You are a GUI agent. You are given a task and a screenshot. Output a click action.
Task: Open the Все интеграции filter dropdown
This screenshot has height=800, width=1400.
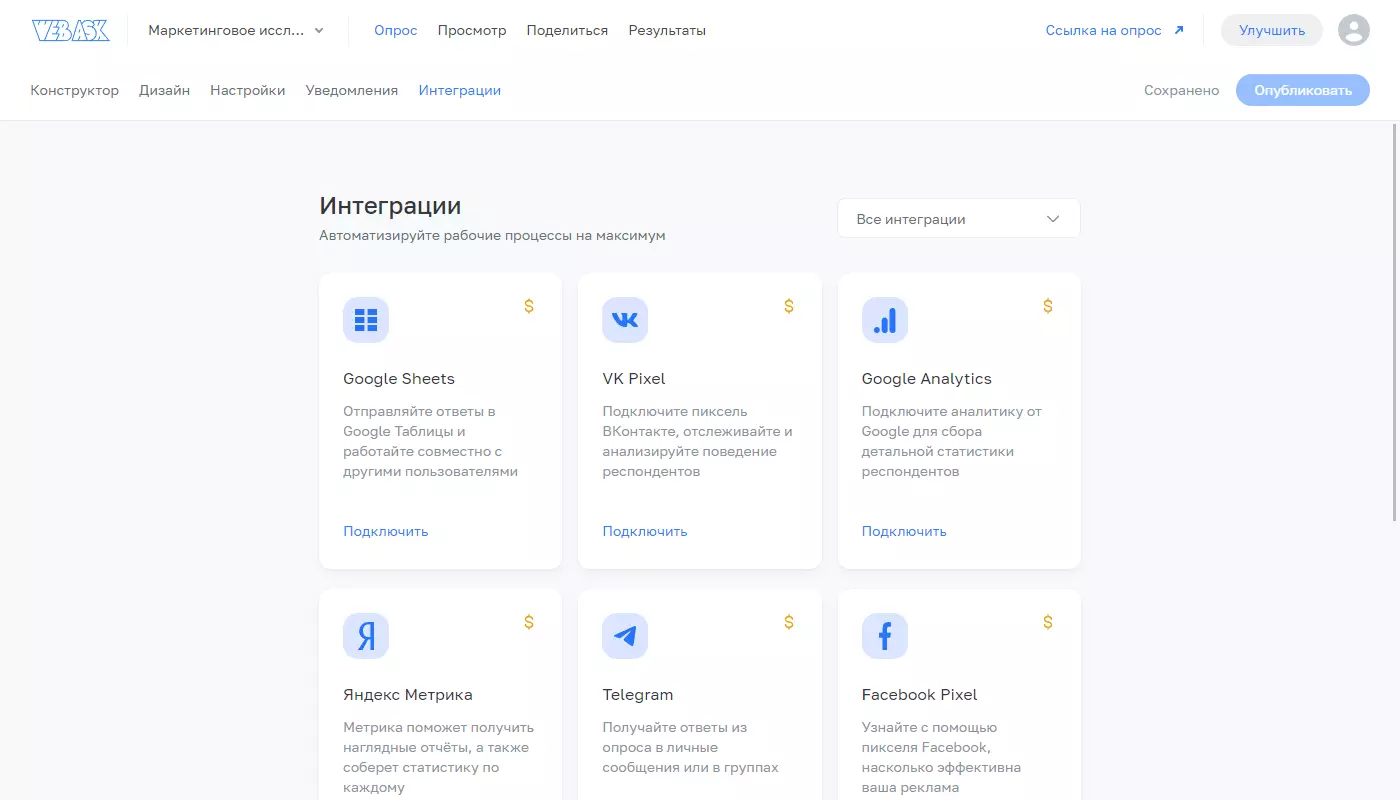pyautogui.click(x=959, y=219)
